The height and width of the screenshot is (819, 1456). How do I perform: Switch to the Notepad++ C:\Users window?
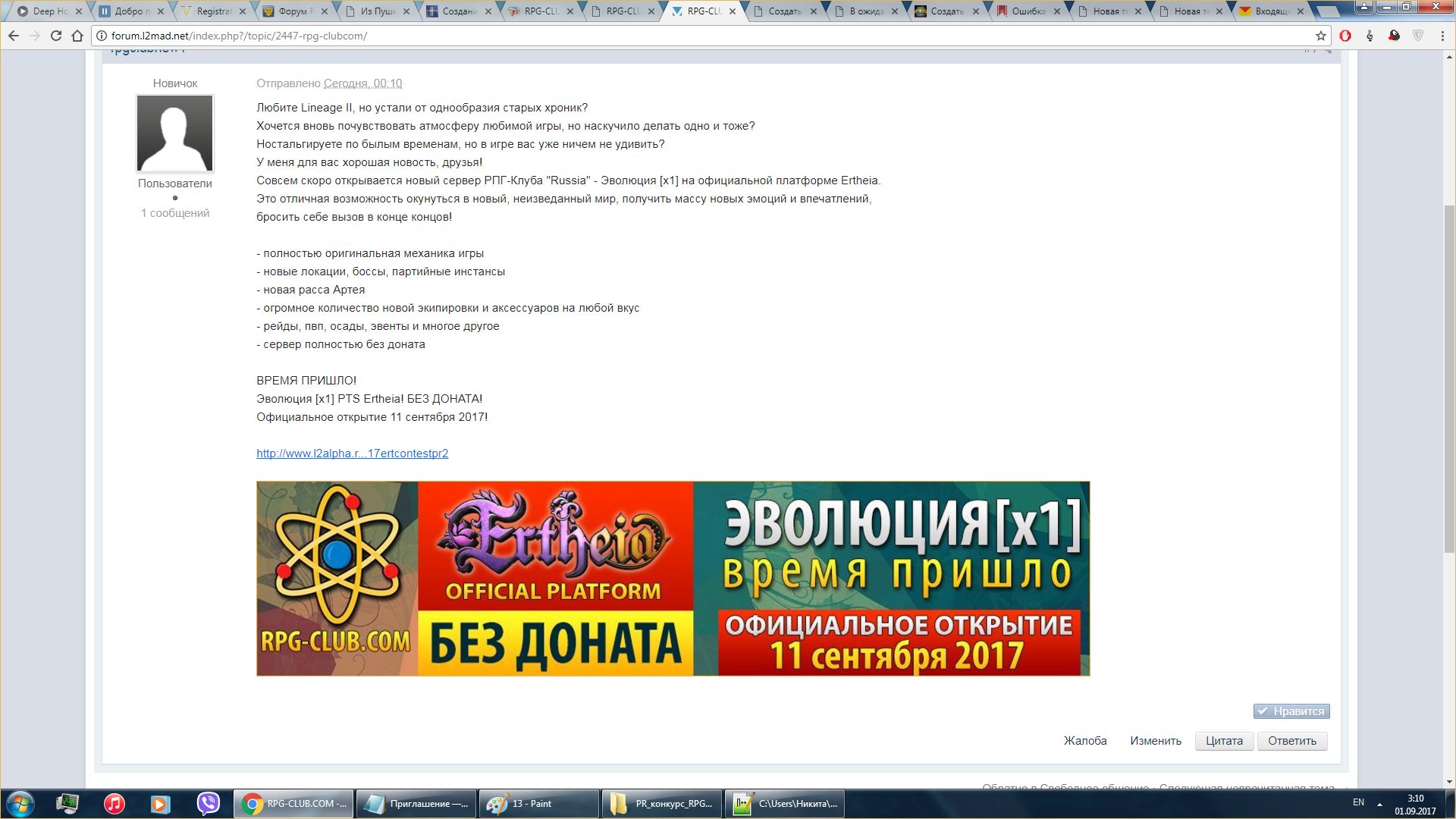pos(786,804)
